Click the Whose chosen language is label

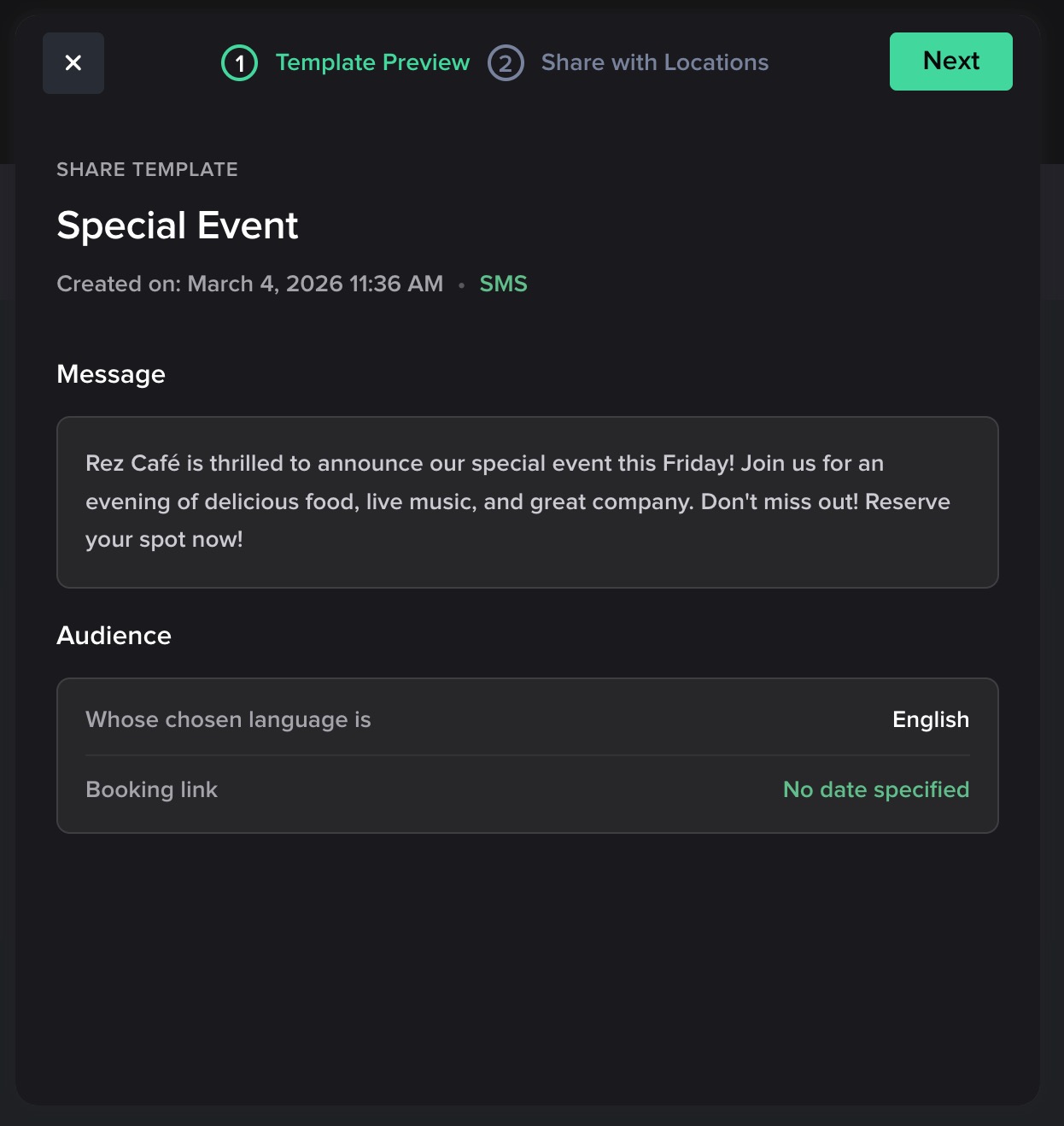point(228,719)
